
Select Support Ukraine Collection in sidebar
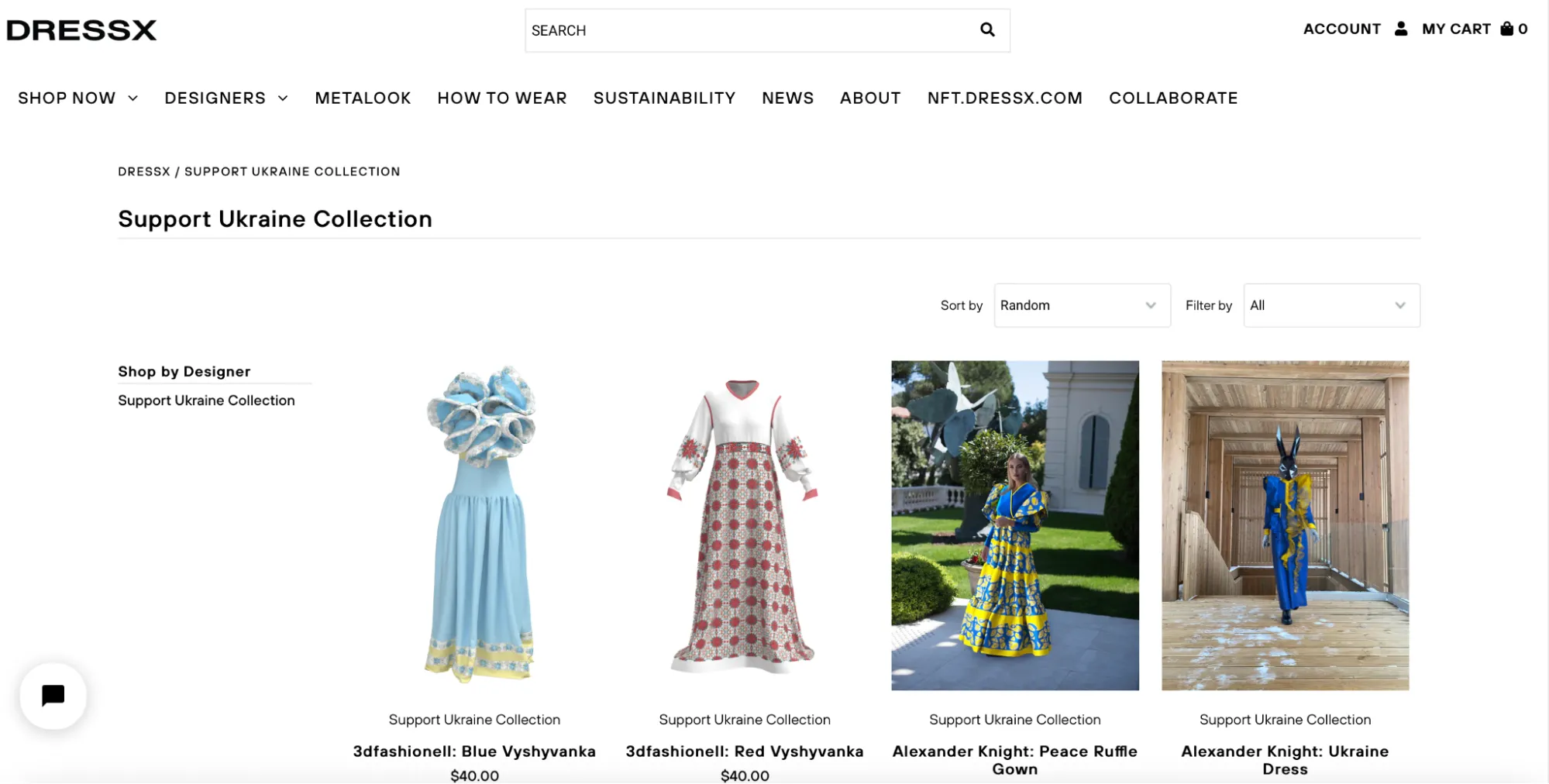click(x=206, y=401)
